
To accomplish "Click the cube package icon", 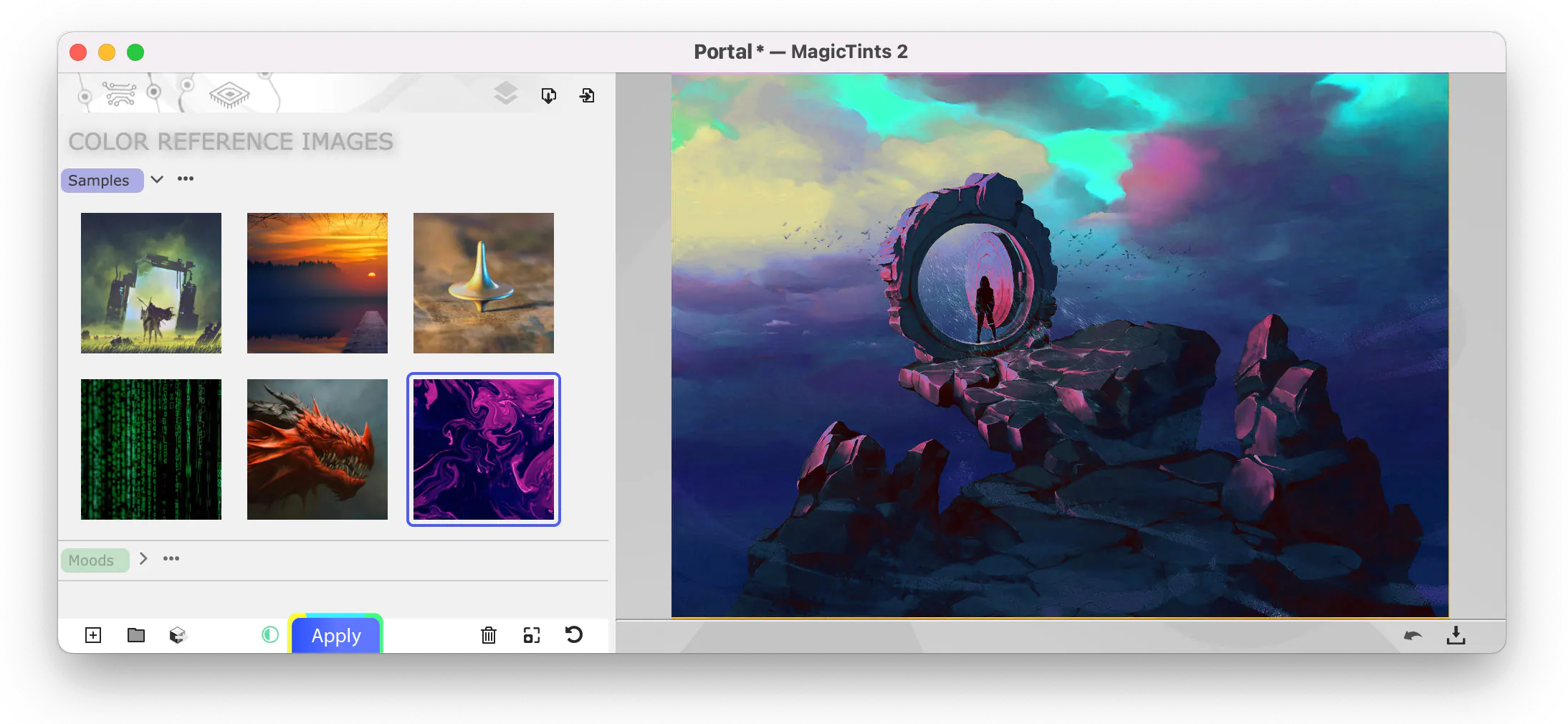I will click(x=178, y=635).
